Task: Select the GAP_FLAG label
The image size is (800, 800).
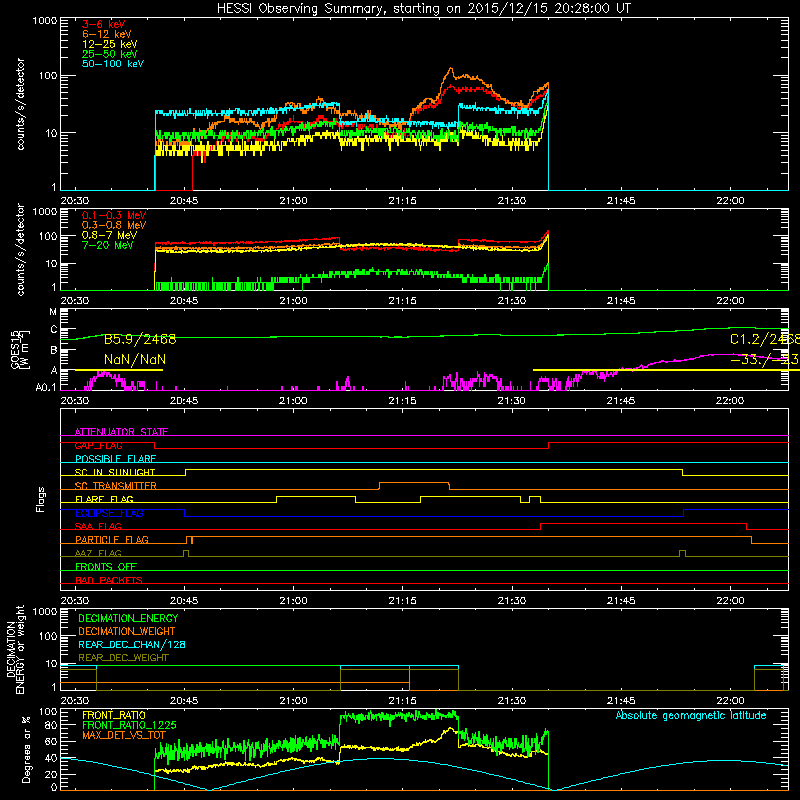Action: click(x=98, y=445)
